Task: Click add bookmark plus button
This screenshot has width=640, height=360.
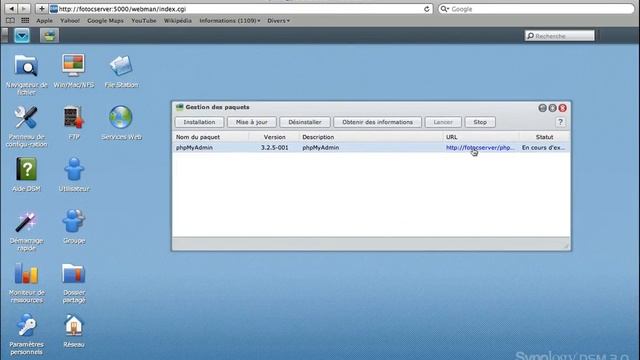Action: click(x=41, y=9)
